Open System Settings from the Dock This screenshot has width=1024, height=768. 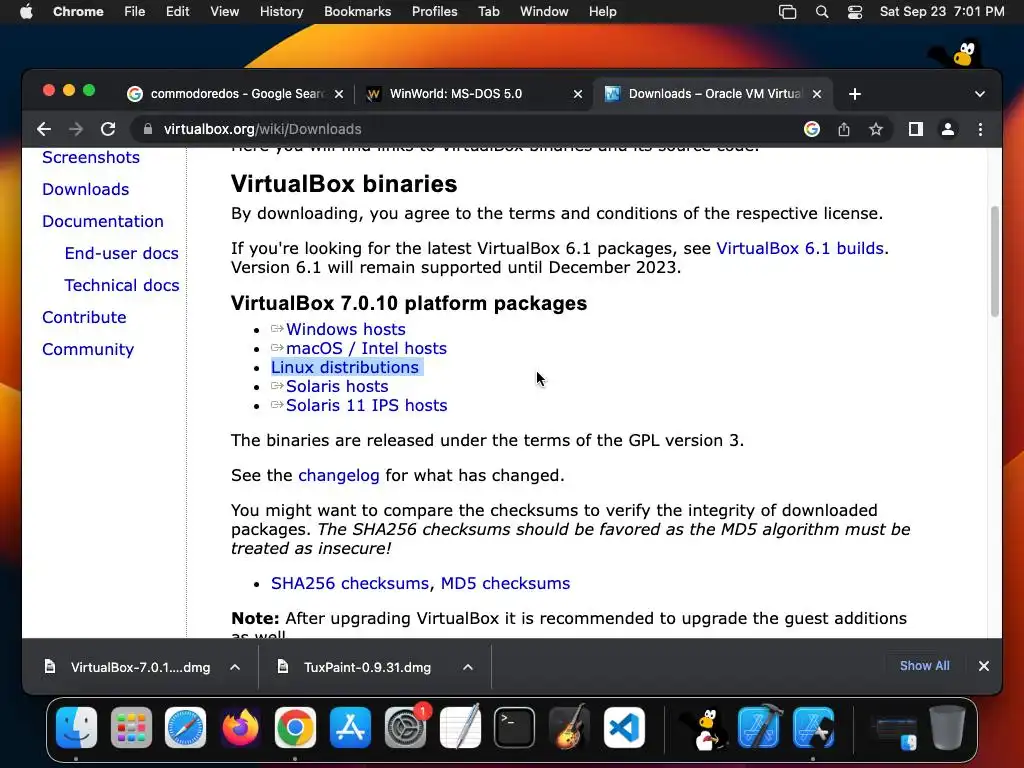[405, 728]
